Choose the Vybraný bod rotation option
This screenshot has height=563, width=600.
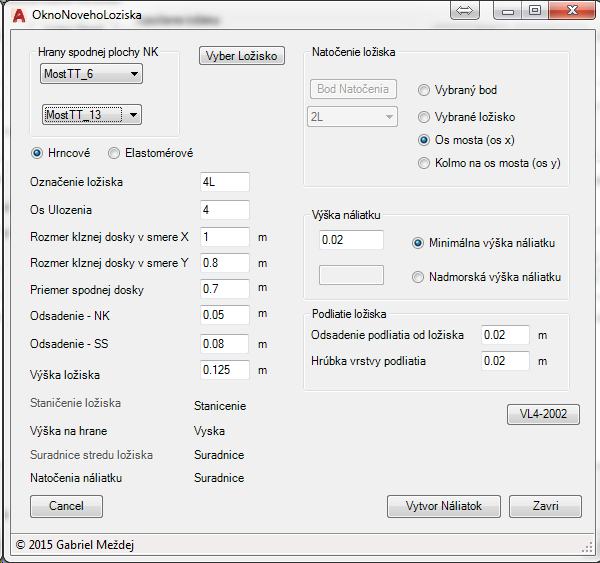point(425,89)
